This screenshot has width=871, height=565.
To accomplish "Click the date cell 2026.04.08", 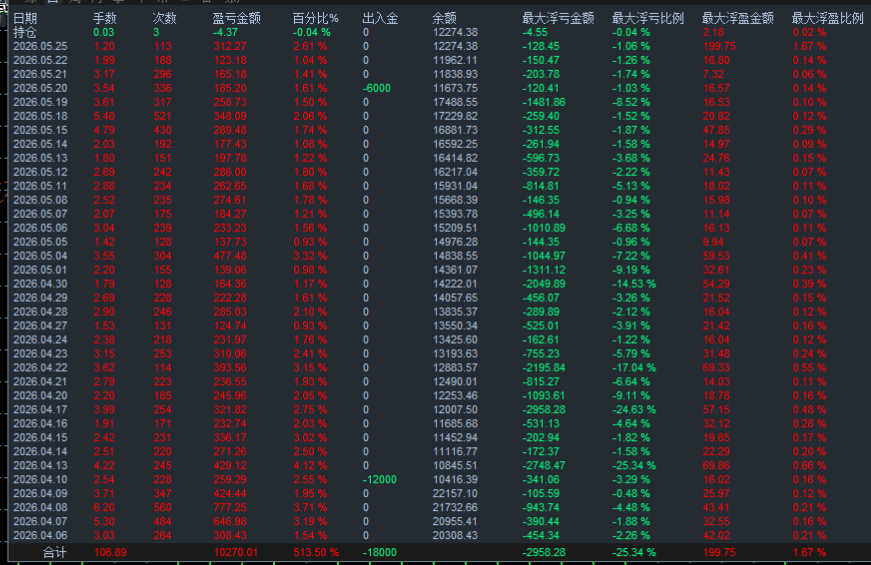I will pos(40,507).
